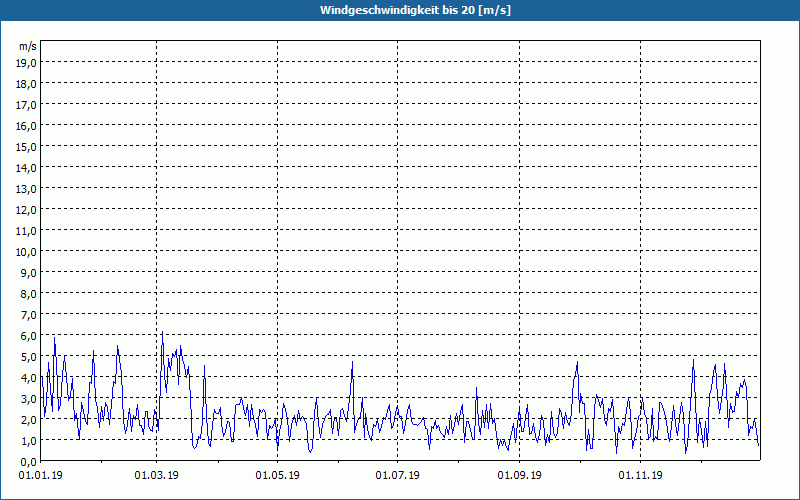Click the 15,0 value on the y-axis
The width and height of the screenshot is (800, 500).
27,146
